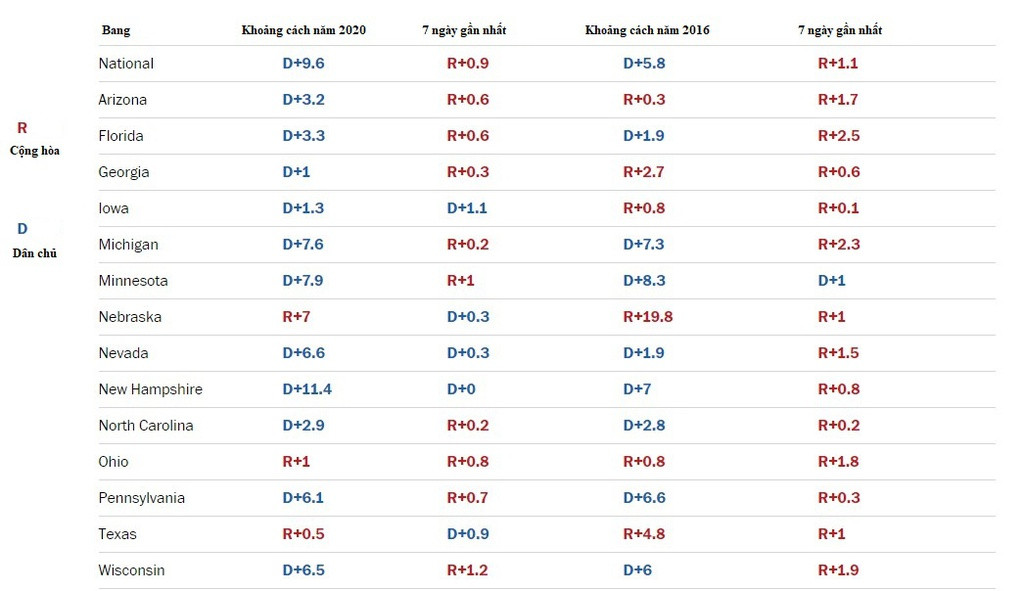Select the "Khoảng cách năm 2020" column header

coord(304,30)
